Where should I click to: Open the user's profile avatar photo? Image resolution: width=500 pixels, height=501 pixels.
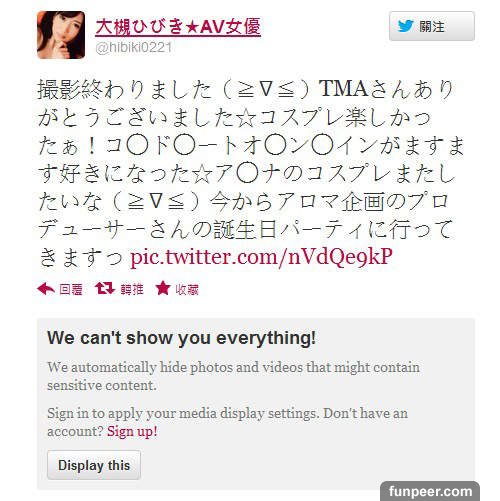point(61,35)
